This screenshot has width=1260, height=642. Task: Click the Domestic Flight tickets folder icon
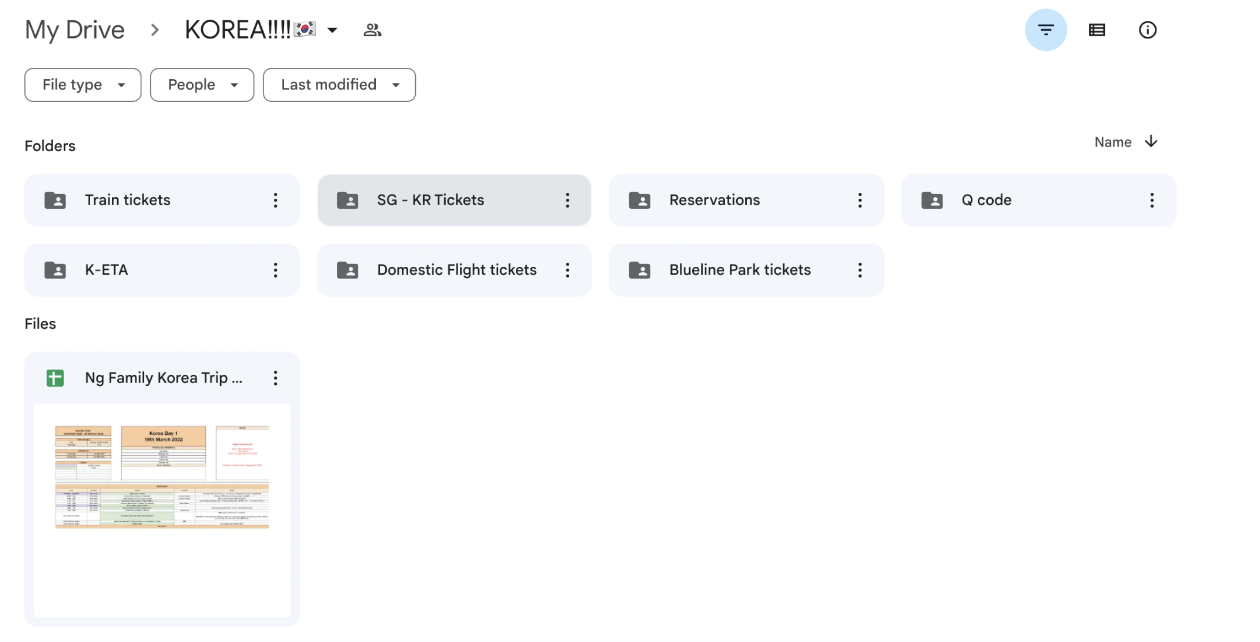pyautogui.click(x=348, y=270)
